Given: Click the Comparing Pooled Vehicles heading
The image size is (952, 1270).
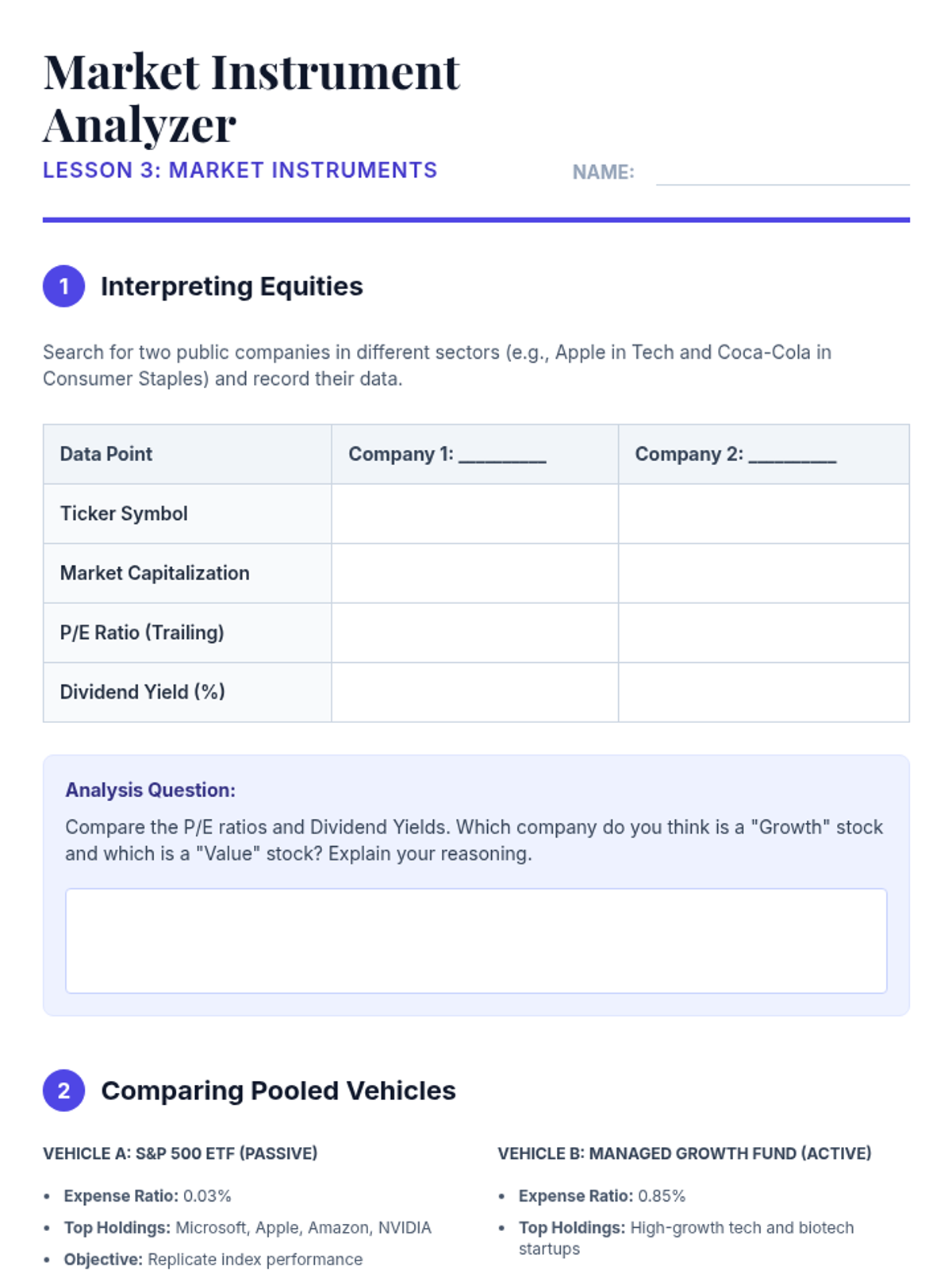Looking at the screenshot, I should pyautogui.click(x=278, y=1091).
